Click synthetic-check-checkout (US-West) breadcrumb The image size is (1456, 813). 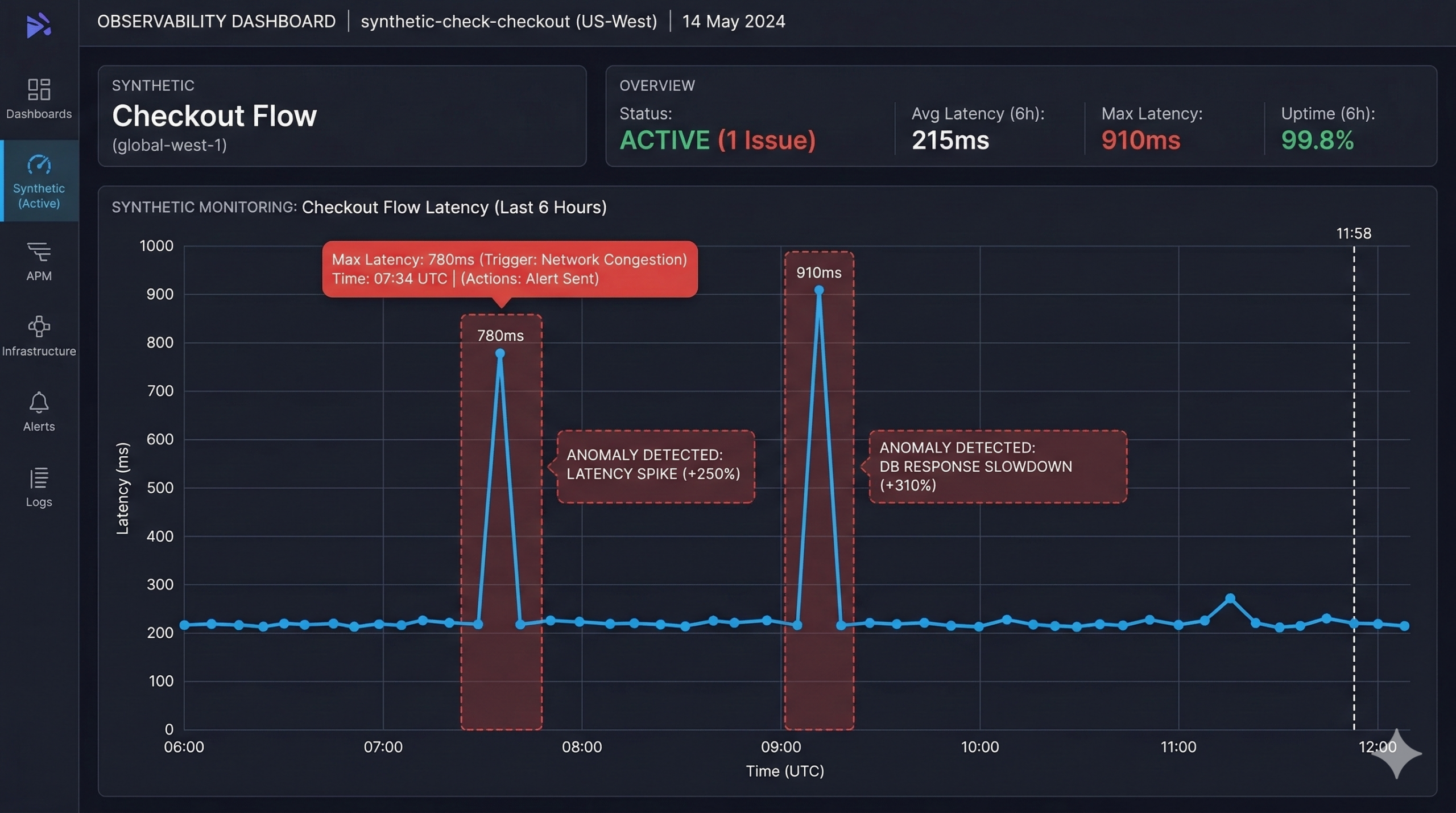click(x=508, y=22)
